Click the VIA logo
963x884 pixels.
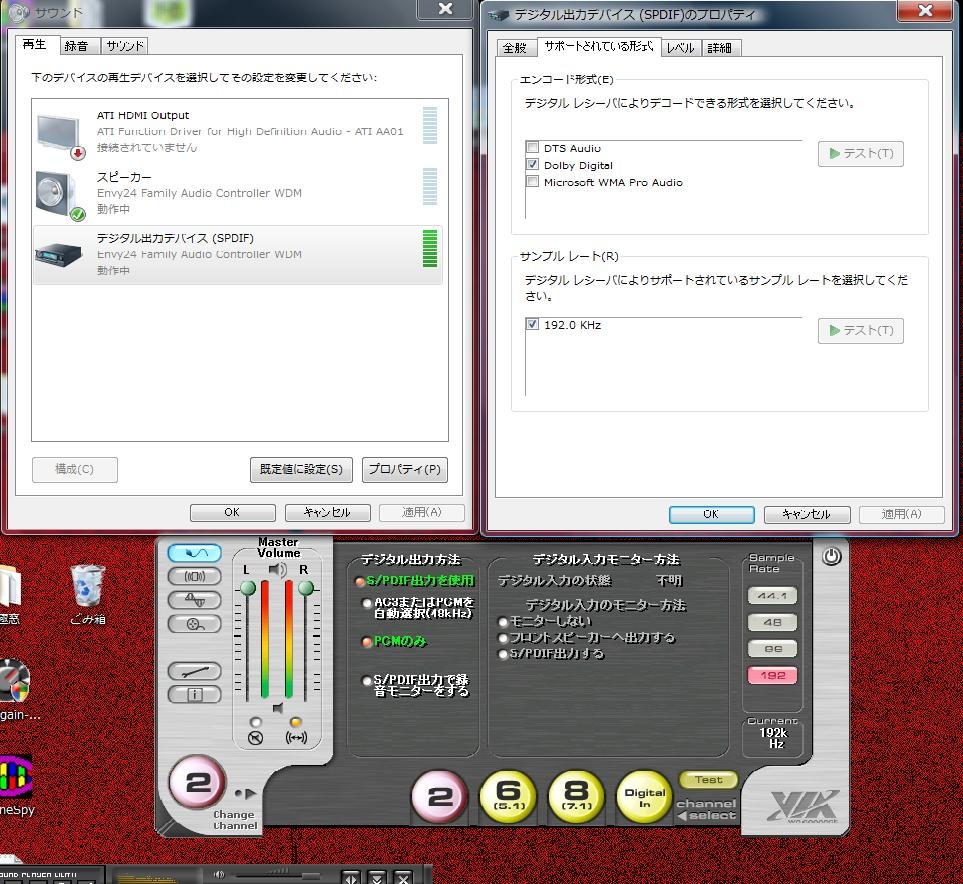[804, 805]
